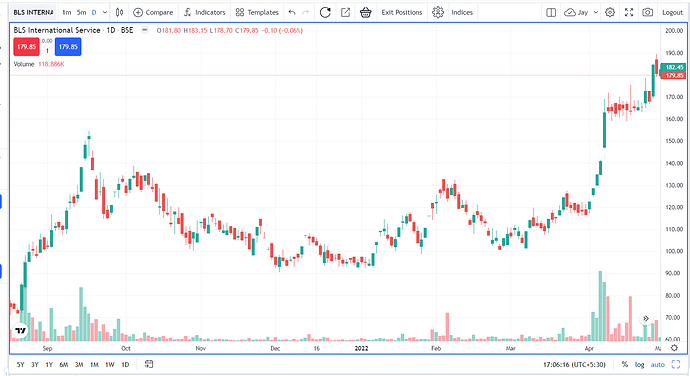Open Compare symbol dialog

pos(153,12)
